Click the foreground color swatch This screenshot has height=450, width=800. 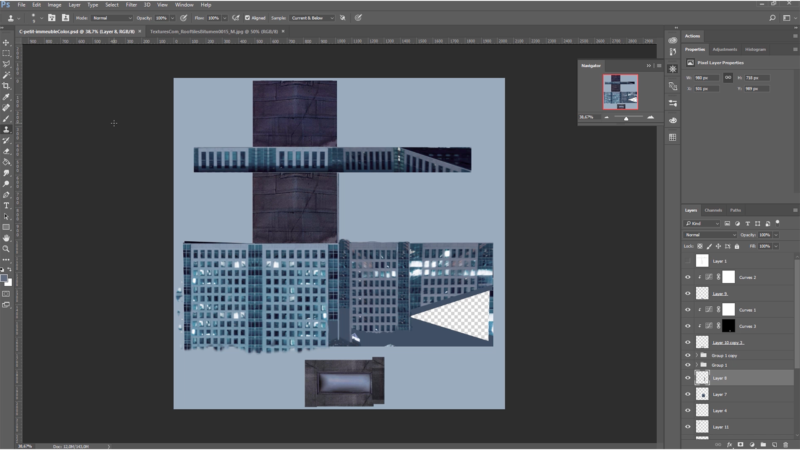click(4, 279)
